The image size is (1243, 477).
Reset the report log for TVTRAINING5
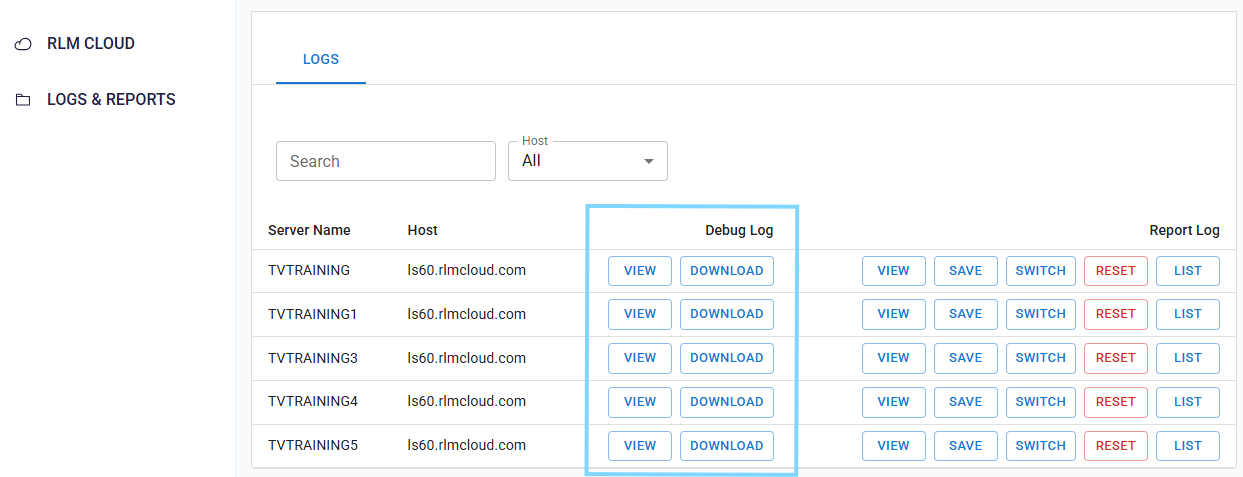coord(1116,446)
